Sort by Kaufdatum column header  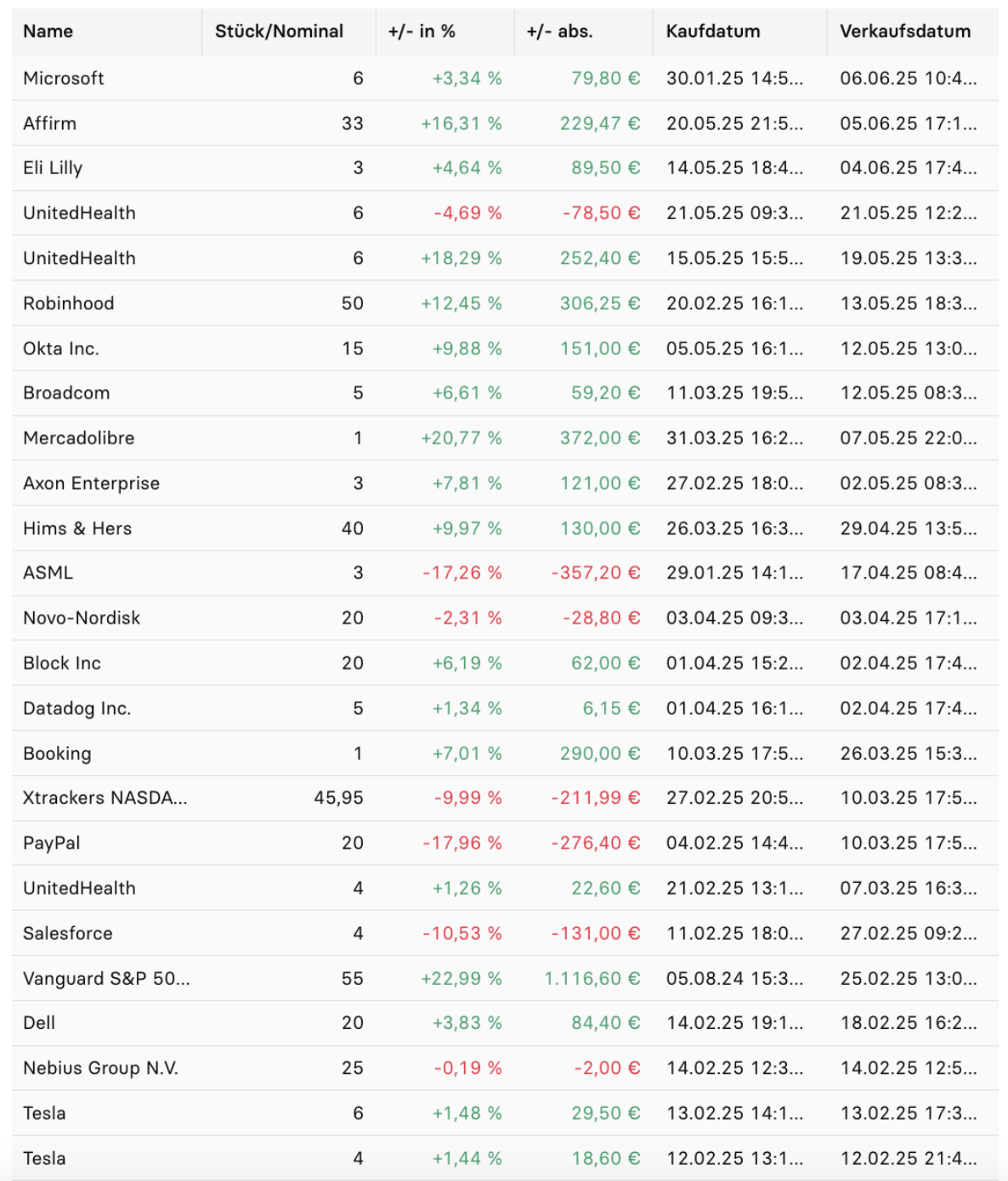tap(713, 31)
